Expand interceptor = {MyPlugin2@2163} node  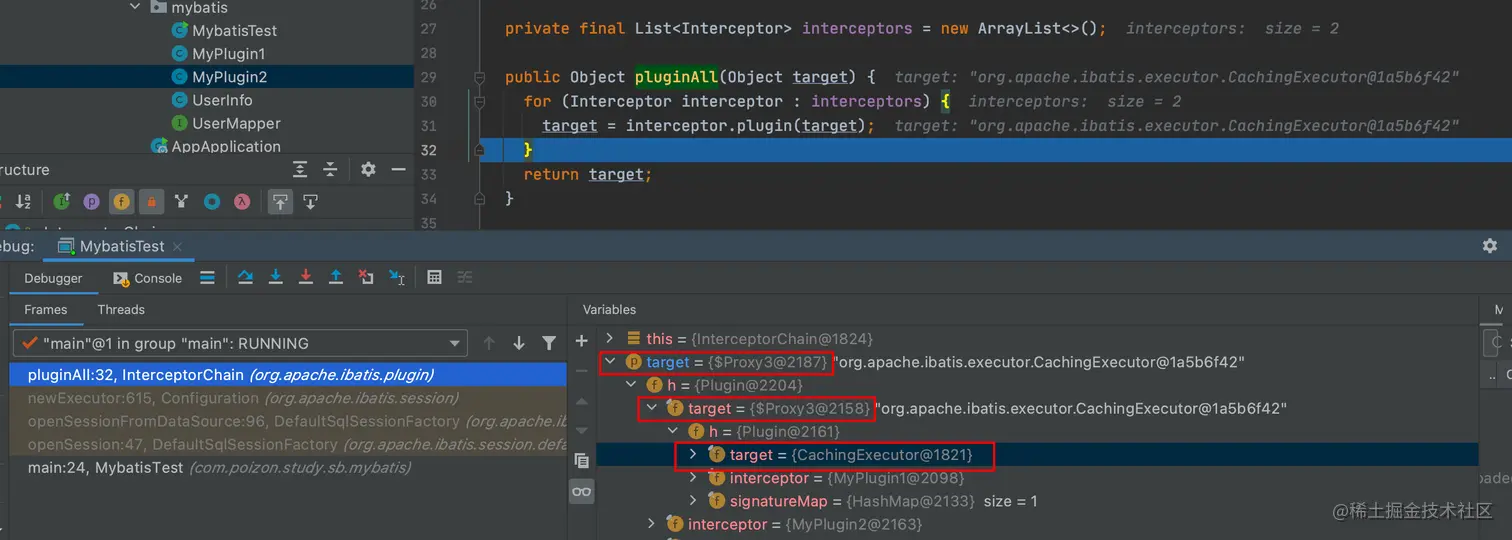click(652, 524)
